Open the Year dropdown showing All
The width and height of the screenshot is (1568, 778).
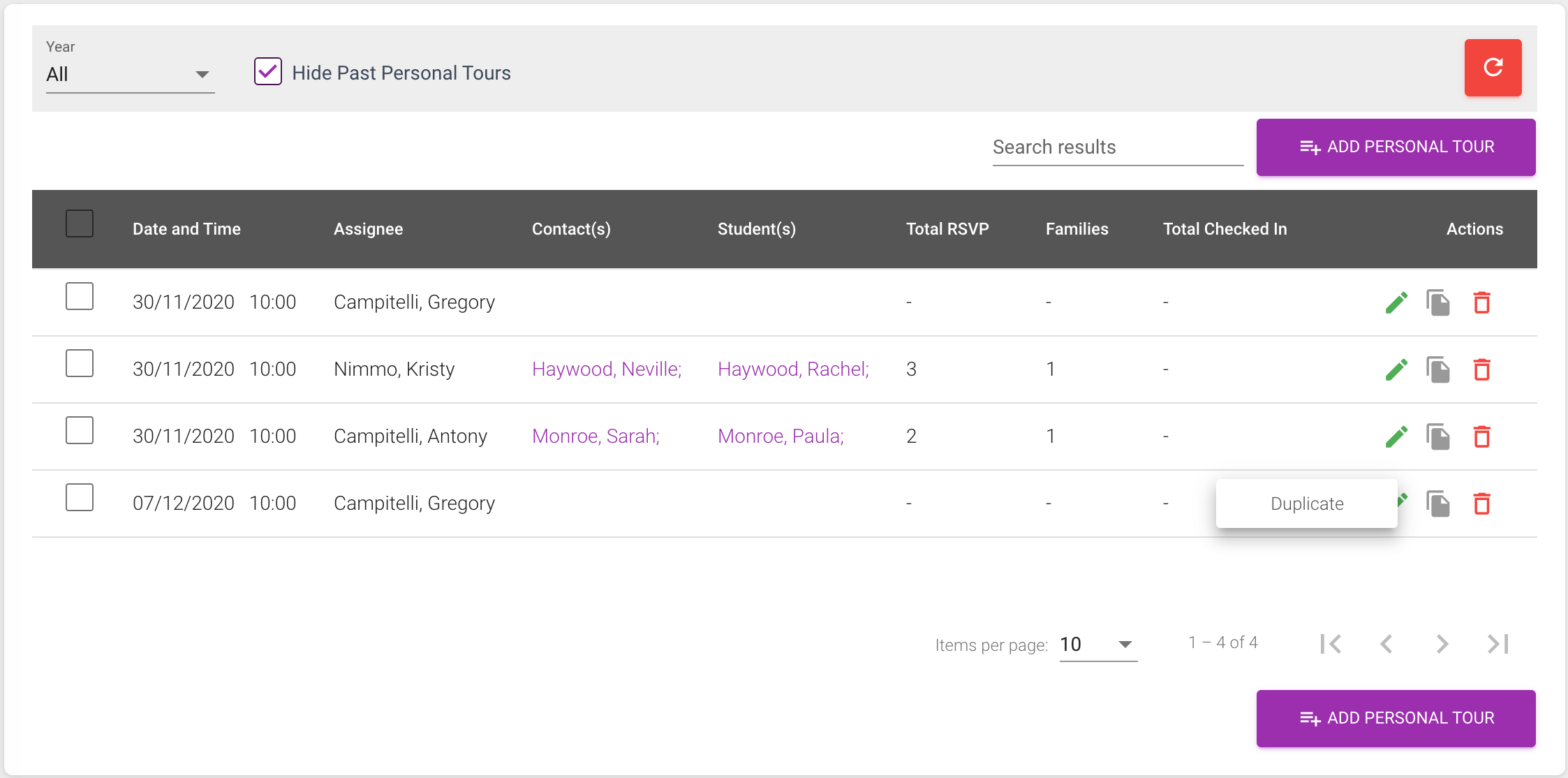(x=130, y=74)
